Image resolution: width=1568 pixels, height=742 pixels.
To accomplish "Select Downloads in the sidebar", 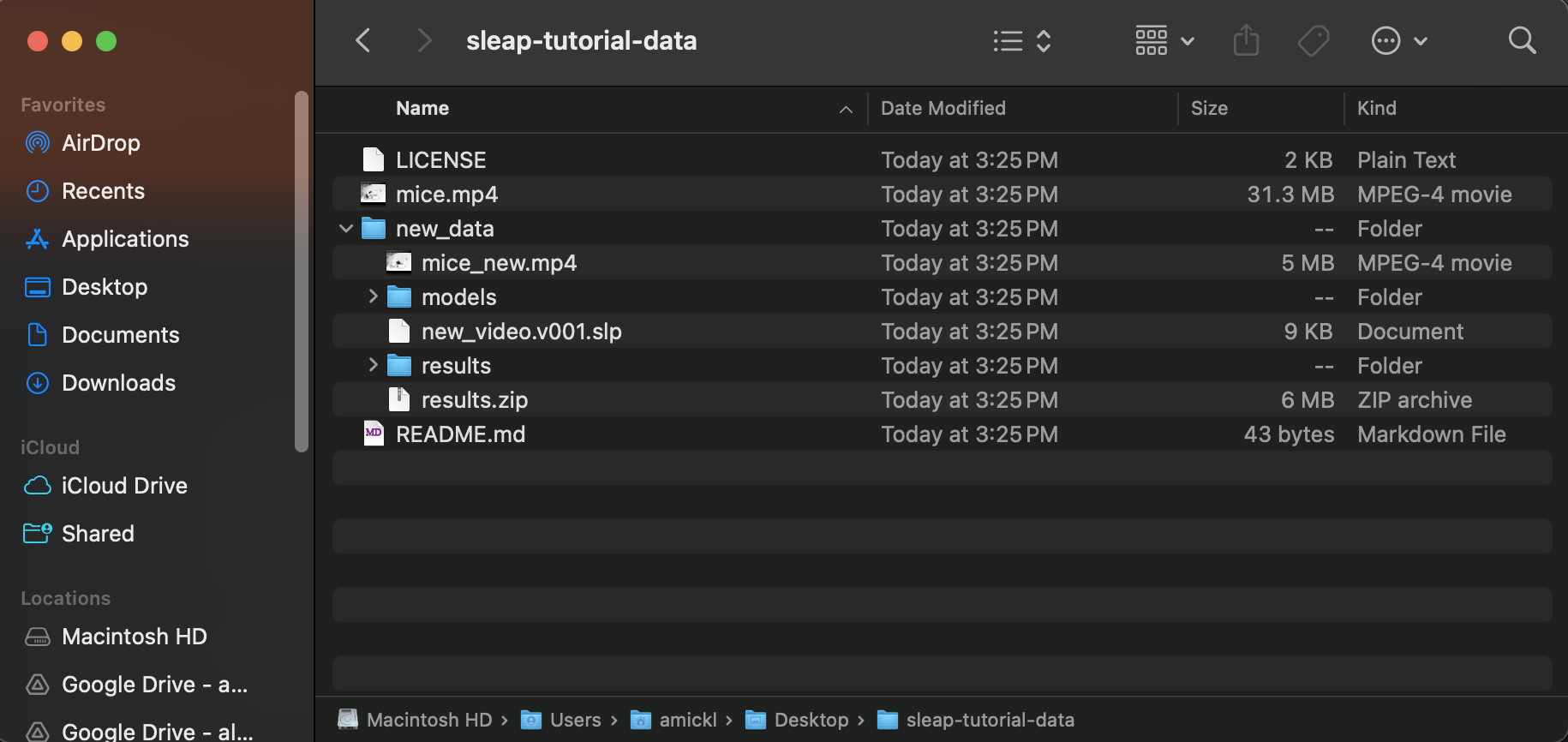I will coord(100,383).
